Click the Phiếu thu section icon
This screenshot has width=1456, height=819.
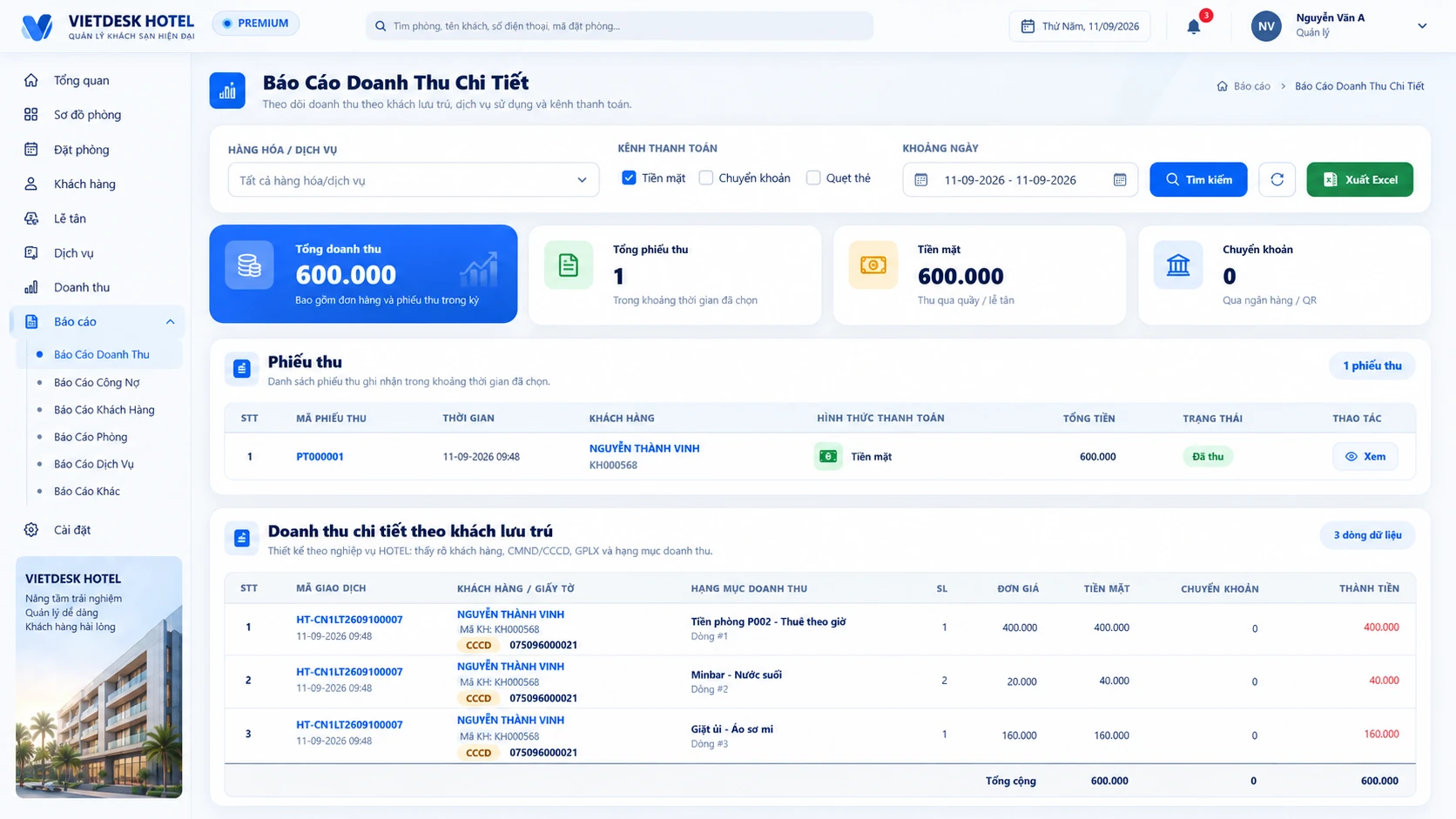pyautogui.click(x=242, y=369)
